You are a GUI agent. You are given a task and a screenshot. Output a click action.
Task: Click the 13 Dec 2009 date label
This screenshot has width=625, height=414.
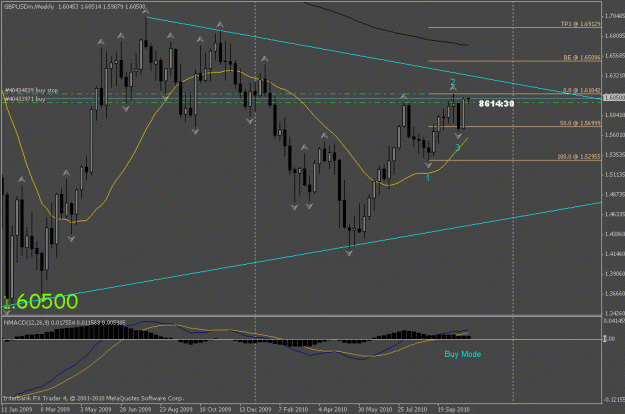click(255, 409)
